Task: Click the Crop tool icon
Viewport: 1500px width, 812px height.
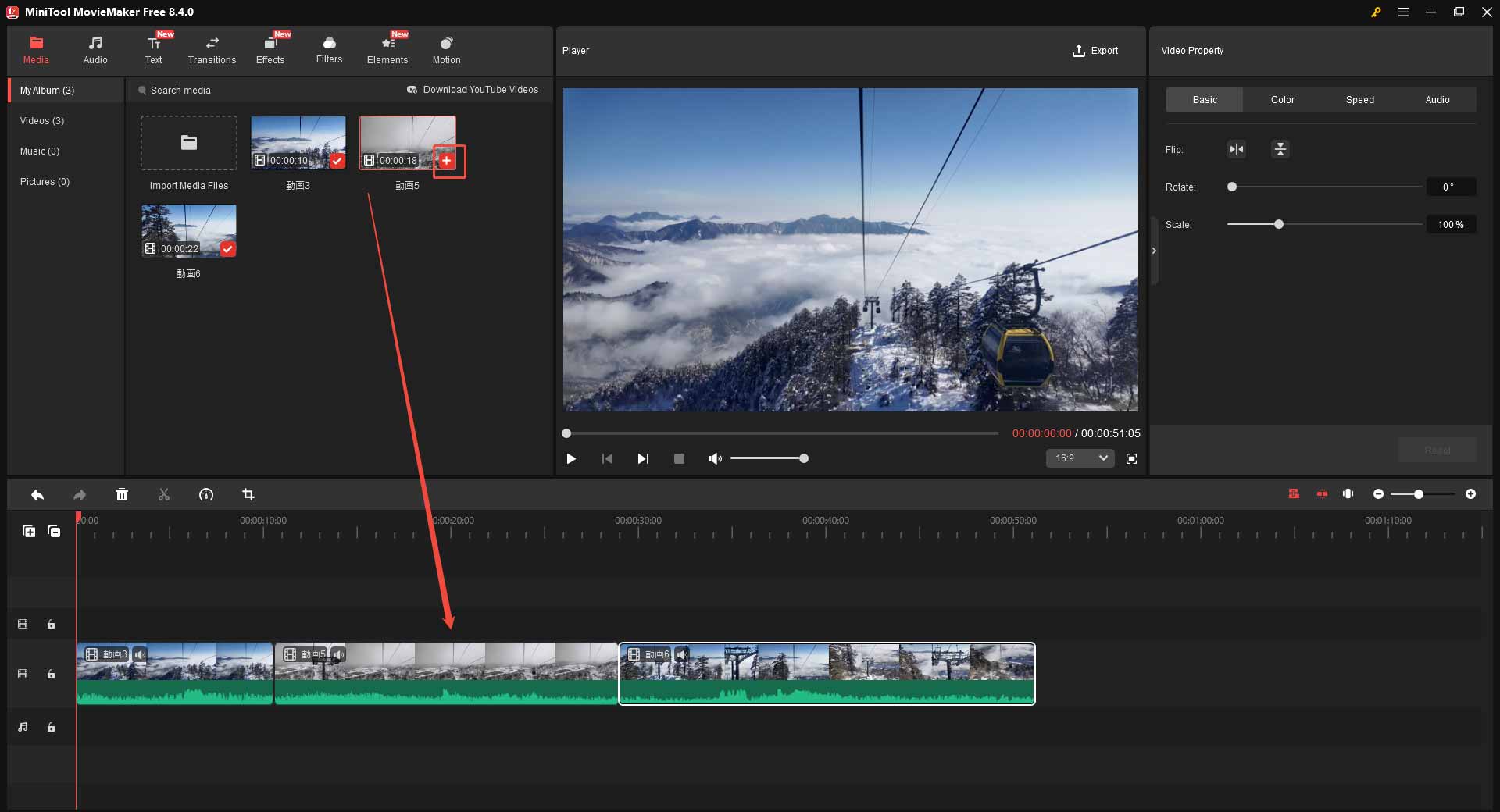Action: (x=248, y=494)
